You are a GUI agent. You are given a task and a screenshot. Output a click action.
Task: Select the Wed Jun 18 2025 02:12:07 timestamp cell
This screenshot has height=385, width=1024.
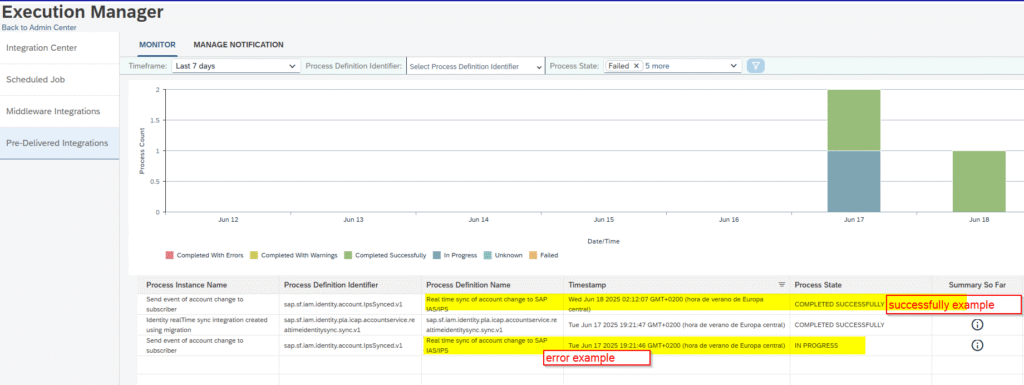coord(677,303)
